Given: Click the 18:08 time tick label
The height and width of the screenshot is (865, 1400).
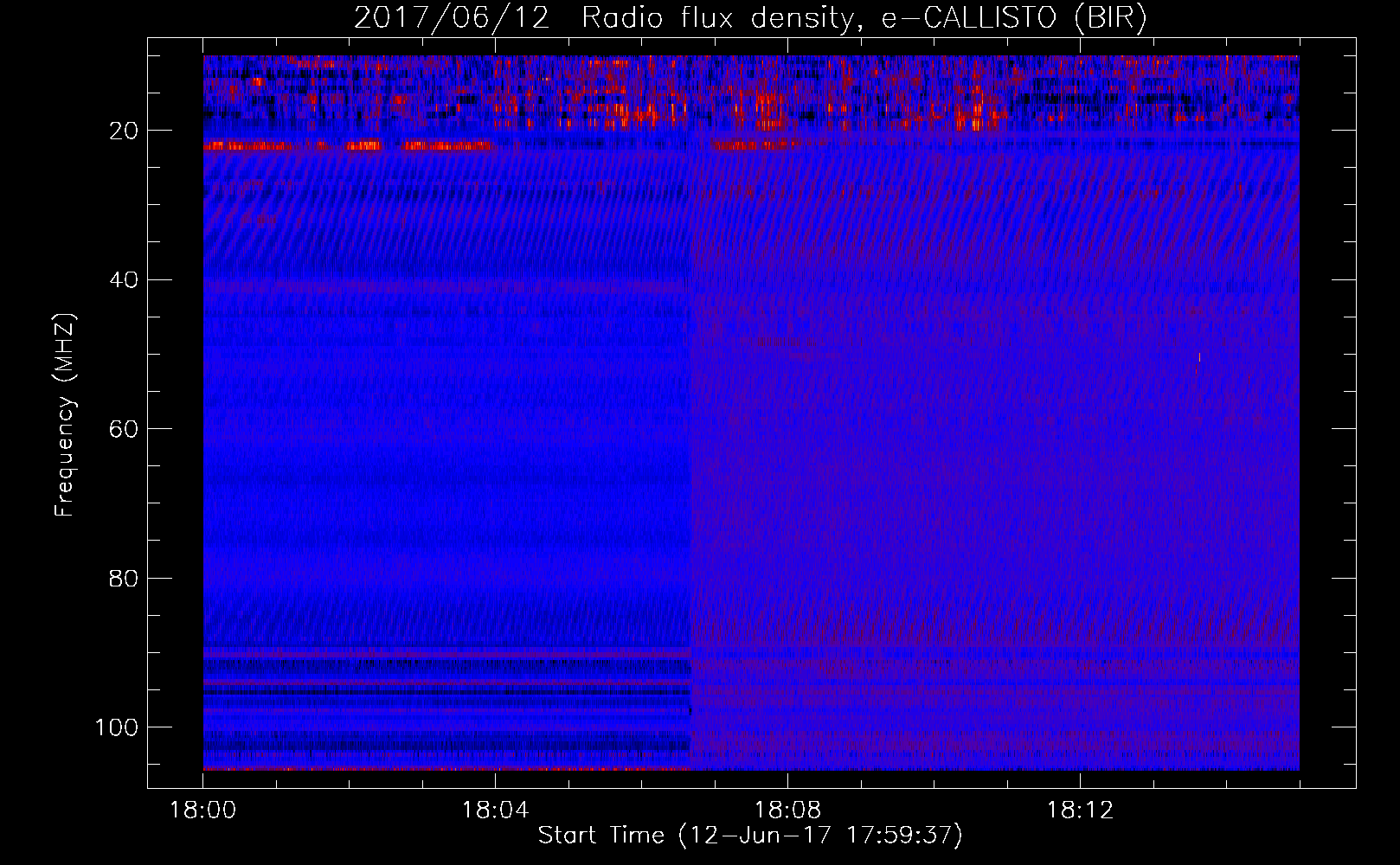Looking at the screenshot, I should pos(787,811).
